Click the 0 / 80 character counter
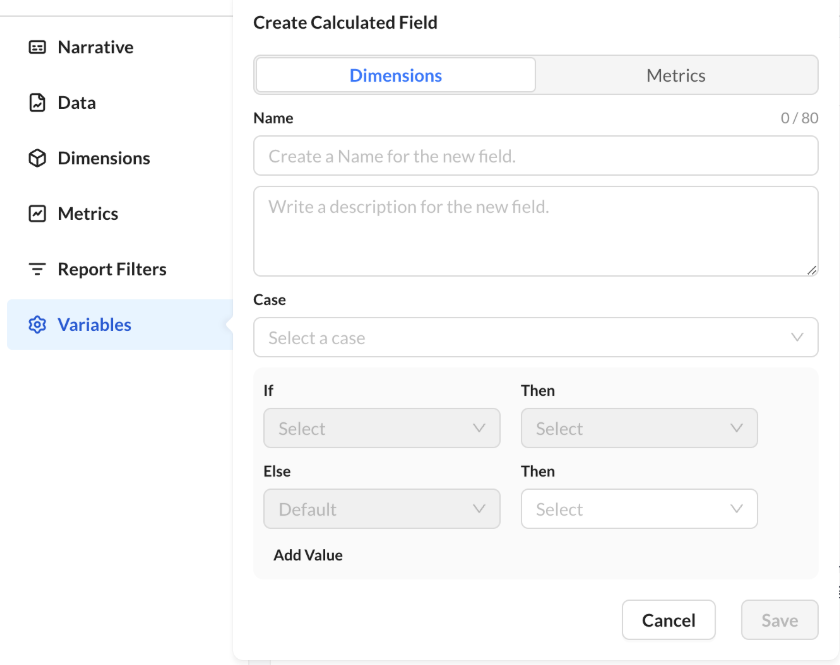 (799, 118)
